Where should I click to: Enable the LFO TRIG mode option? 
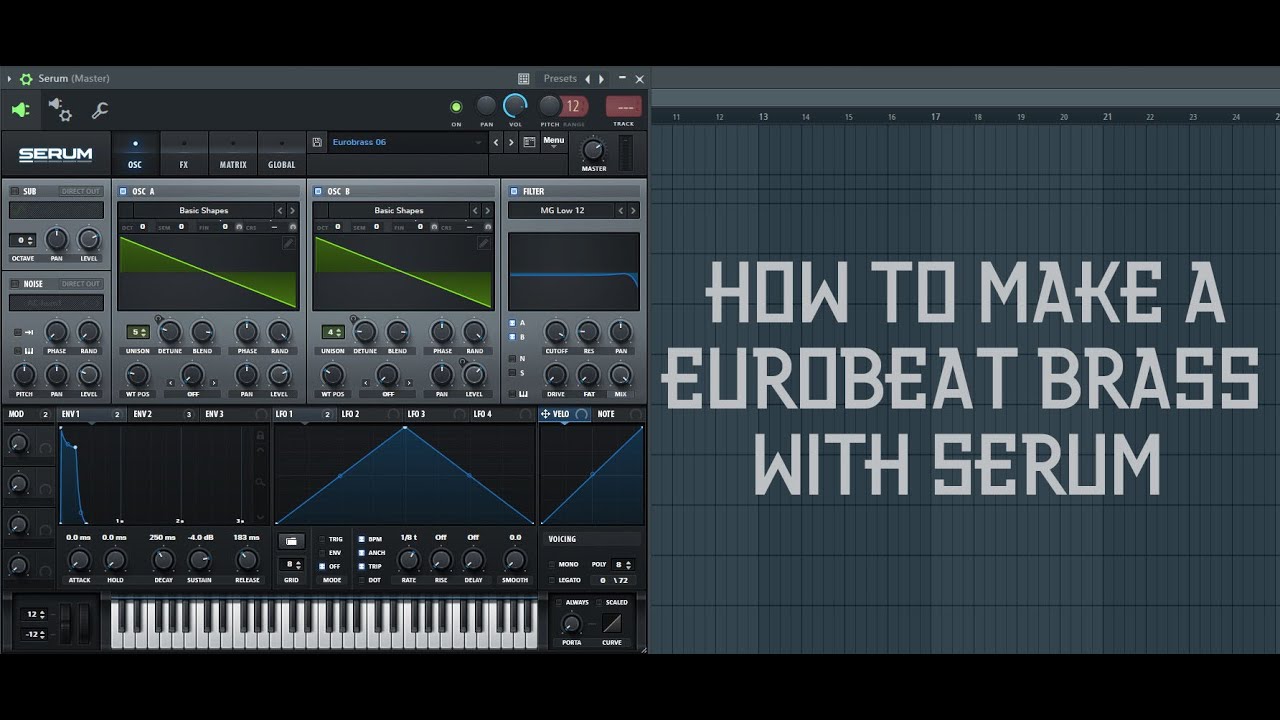pos(322,539)
